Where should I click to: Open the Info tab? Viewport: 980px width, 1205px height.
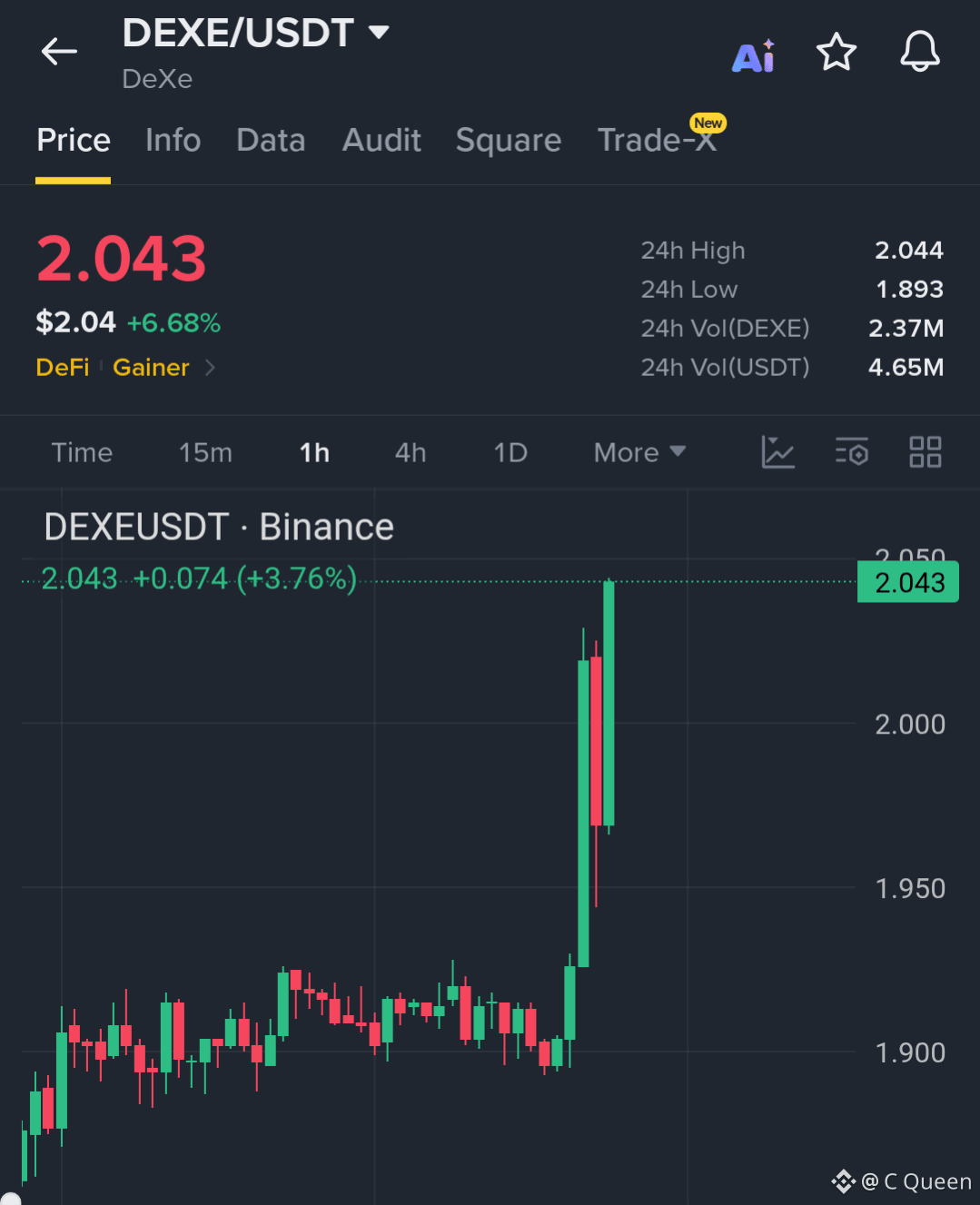[173, 140]
